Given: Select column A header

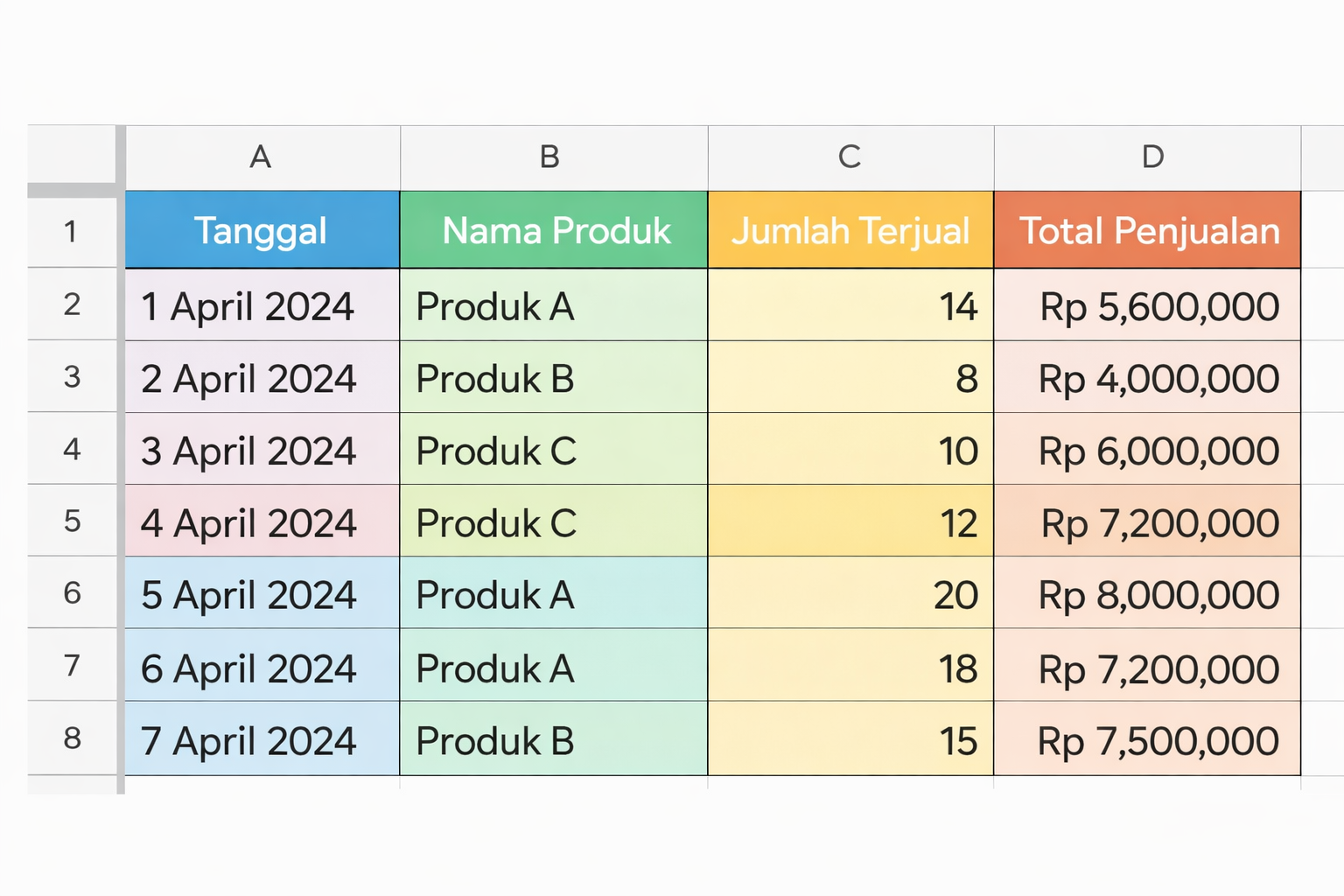Looking at the screenshot, I should coord(262,157).
